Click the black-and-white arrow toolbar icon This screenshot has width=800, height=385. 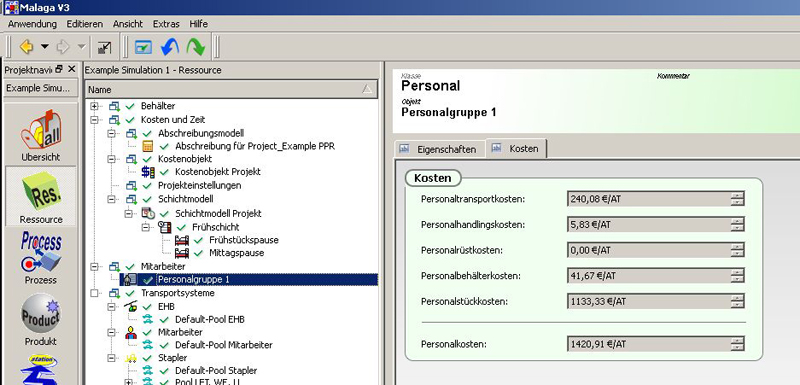point(104,47)
